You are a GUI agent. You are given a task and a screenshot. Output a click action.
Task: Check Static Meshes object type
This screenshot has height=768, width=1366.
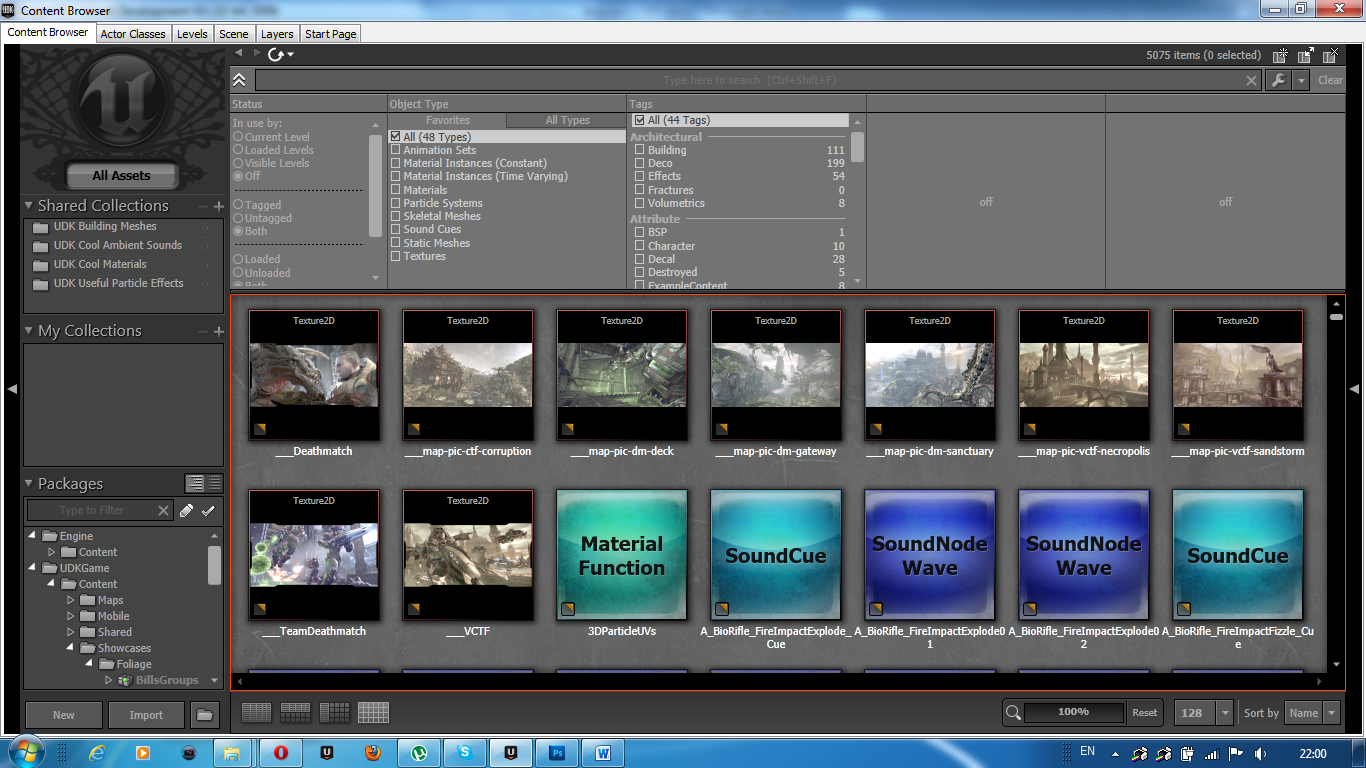click(396, 243)
